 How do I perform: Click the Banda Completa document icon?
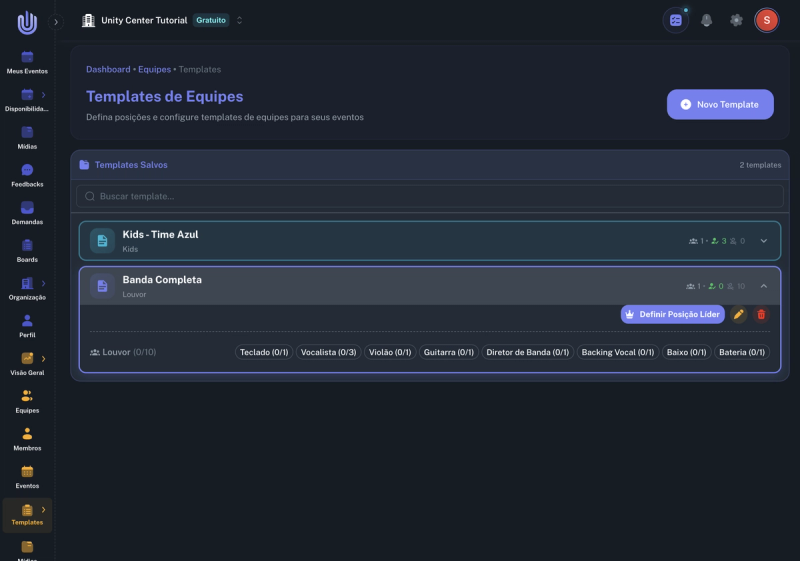[102, 286]
